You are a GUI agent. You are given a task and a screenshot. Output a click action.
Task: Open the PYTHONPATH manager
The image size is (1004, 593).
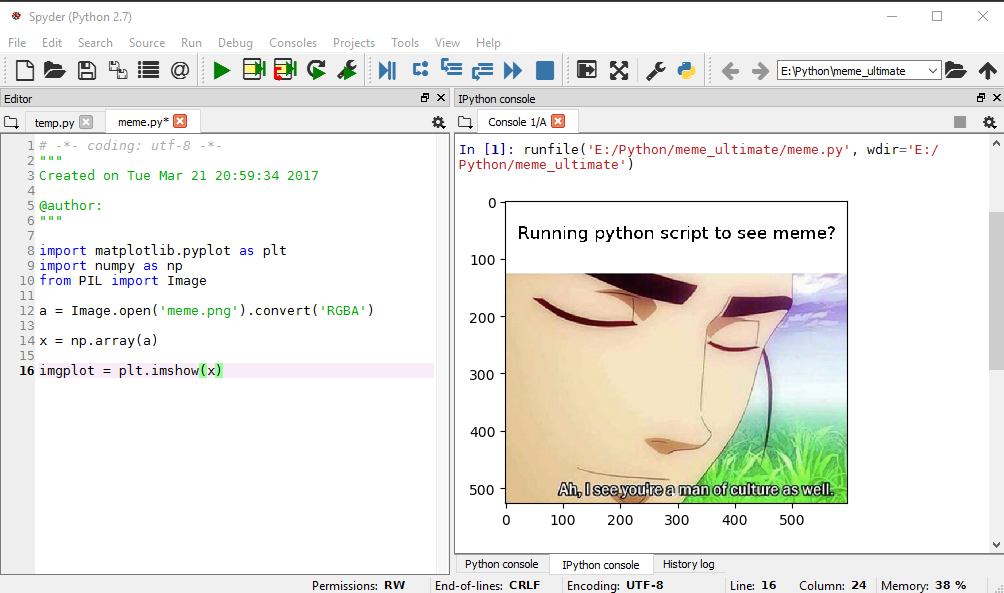pos(686,70)
